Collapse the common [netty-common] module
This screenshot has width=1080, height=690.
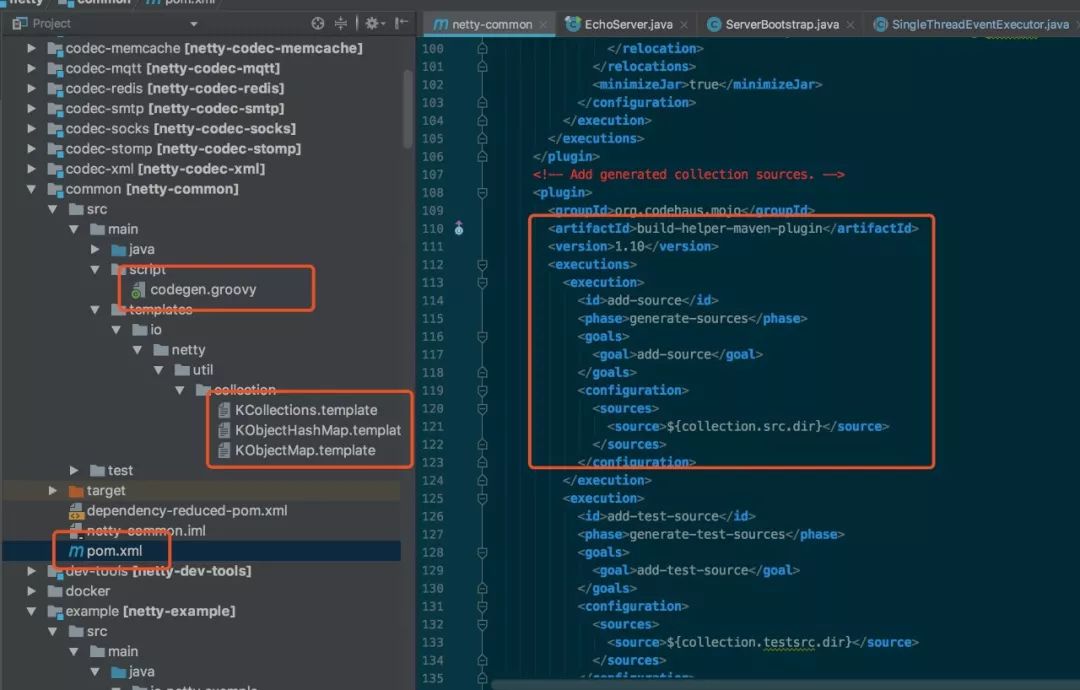click(x=31, y=189)
